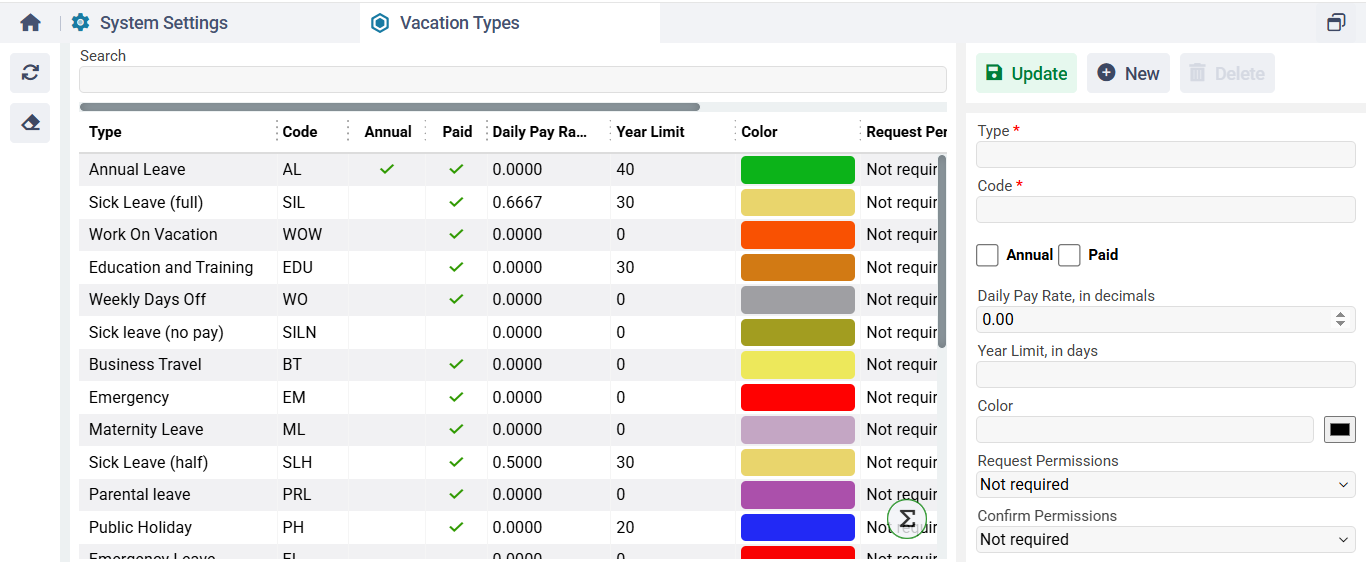Click the gear icon on System Settings tab
Viewport: 1366px width, 562px height.
[80, 22]
